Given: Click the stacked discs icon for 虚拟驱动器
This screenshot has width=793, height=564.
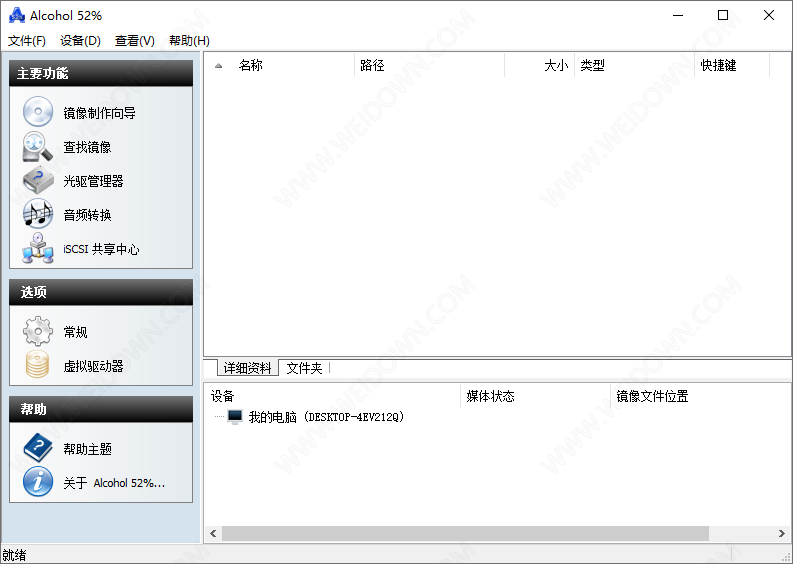Looking at the screenshot, I should coord(38,365).
